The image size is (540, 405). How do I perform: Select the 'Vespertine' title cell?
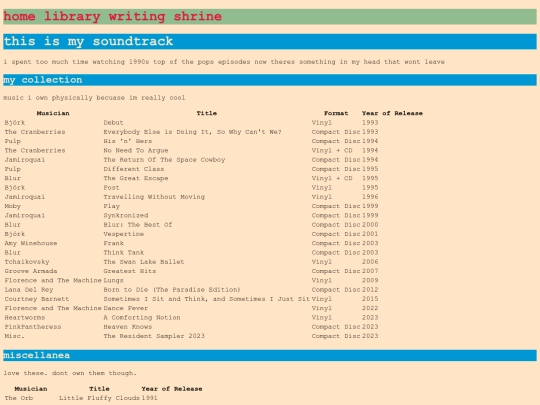pyautogui.click(x=124, y=234)
